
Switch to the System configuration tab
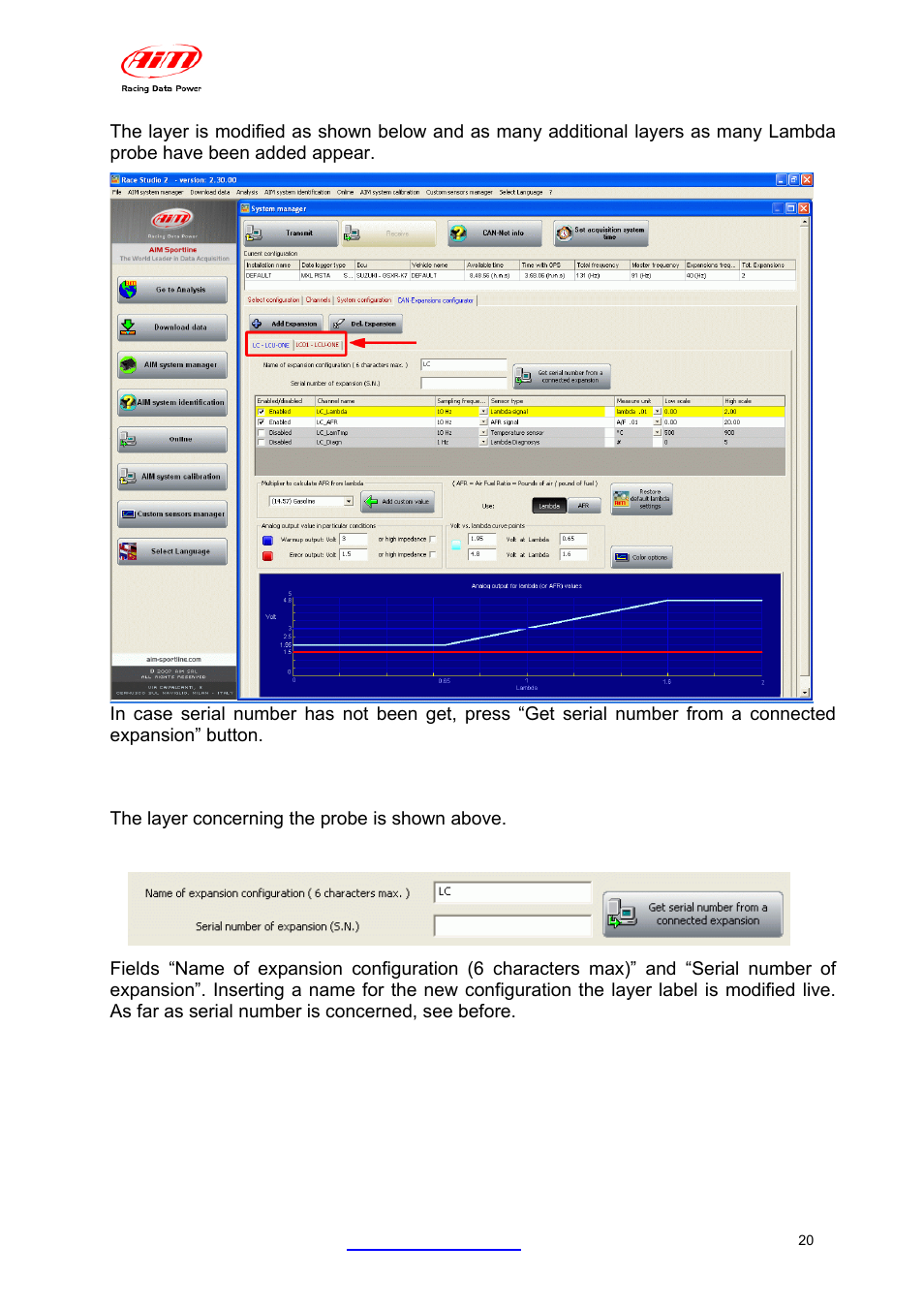pyautogui.click(x=364, y=300)
